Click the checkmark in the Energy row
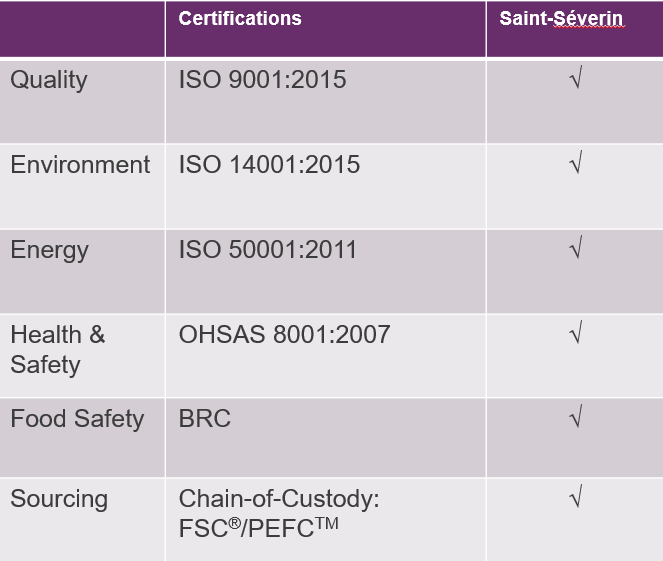 tap(576, 247)
